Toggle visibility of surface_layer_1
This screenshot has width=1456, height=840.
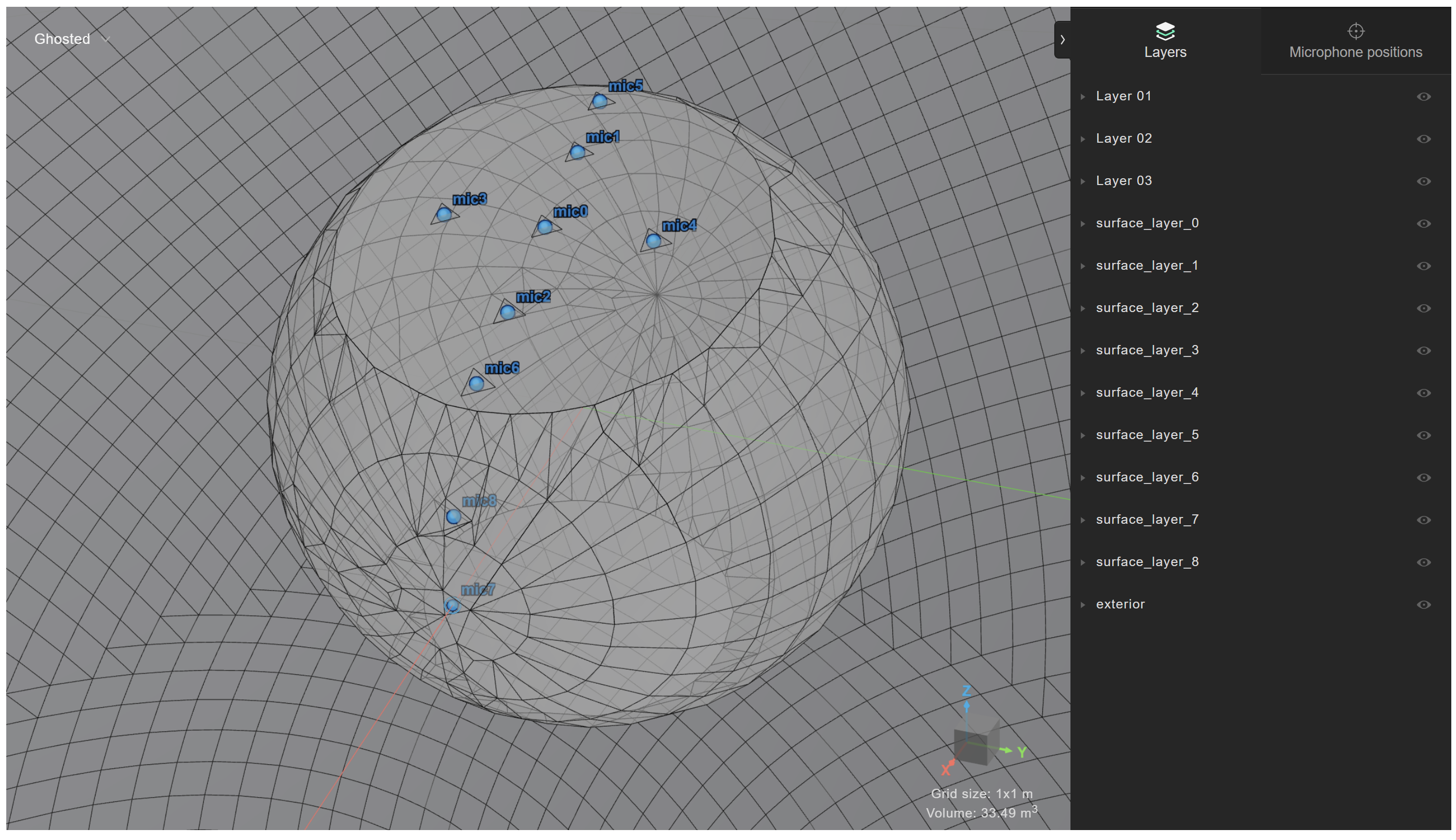[x=1424, y=266]
